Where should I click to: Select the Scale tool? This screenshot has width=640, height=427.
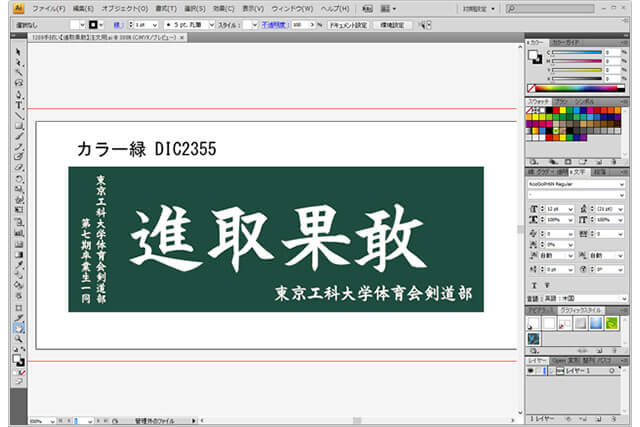(x=18, y=189)
